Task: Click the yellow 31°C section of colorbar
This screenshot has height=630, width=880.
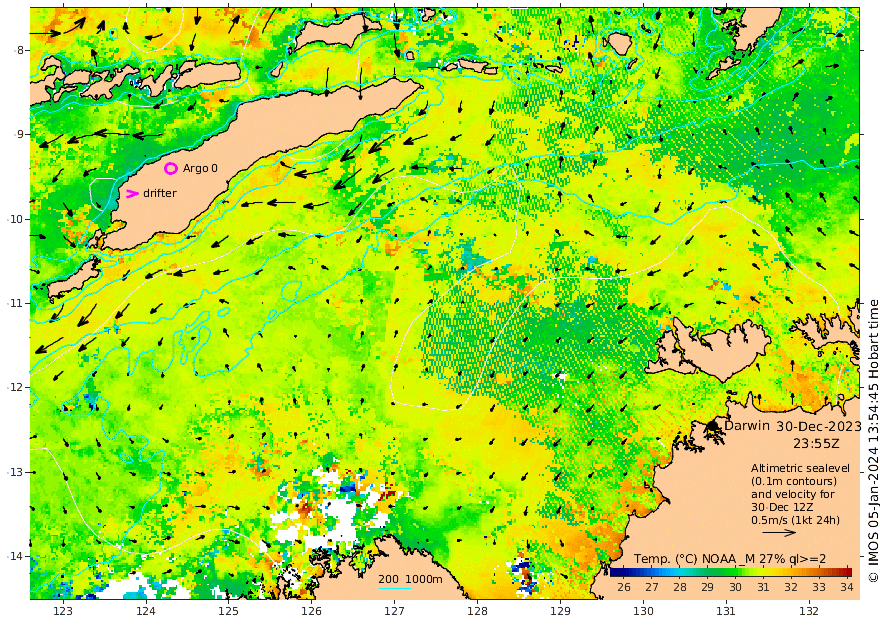Action: point(763,572)
